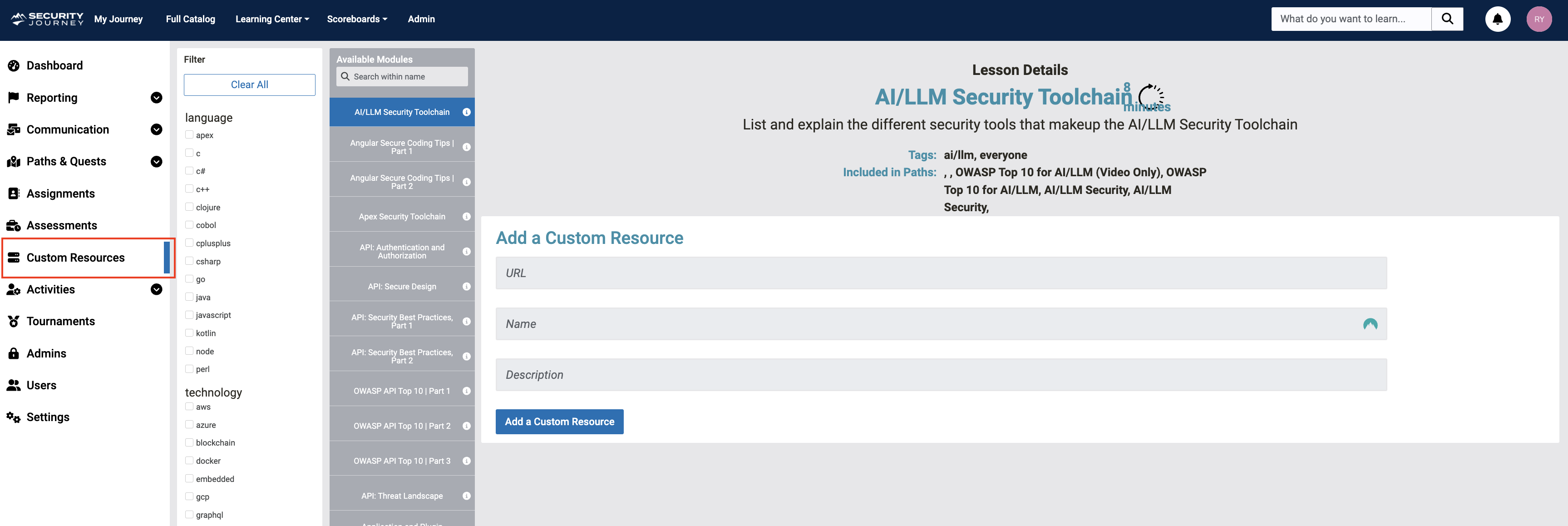Image resolution: width=1568 pixels, height=526 pixels.
Task: Click info icon for Apex Security Toolchain
Action: coord(466,217)
